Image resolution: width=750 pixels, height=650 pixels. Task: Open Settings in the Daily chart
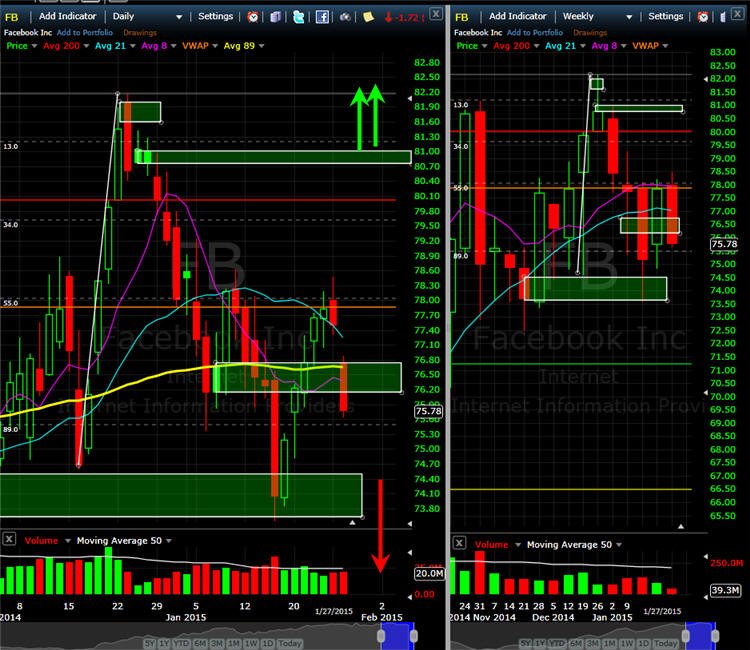pos(215,16)
